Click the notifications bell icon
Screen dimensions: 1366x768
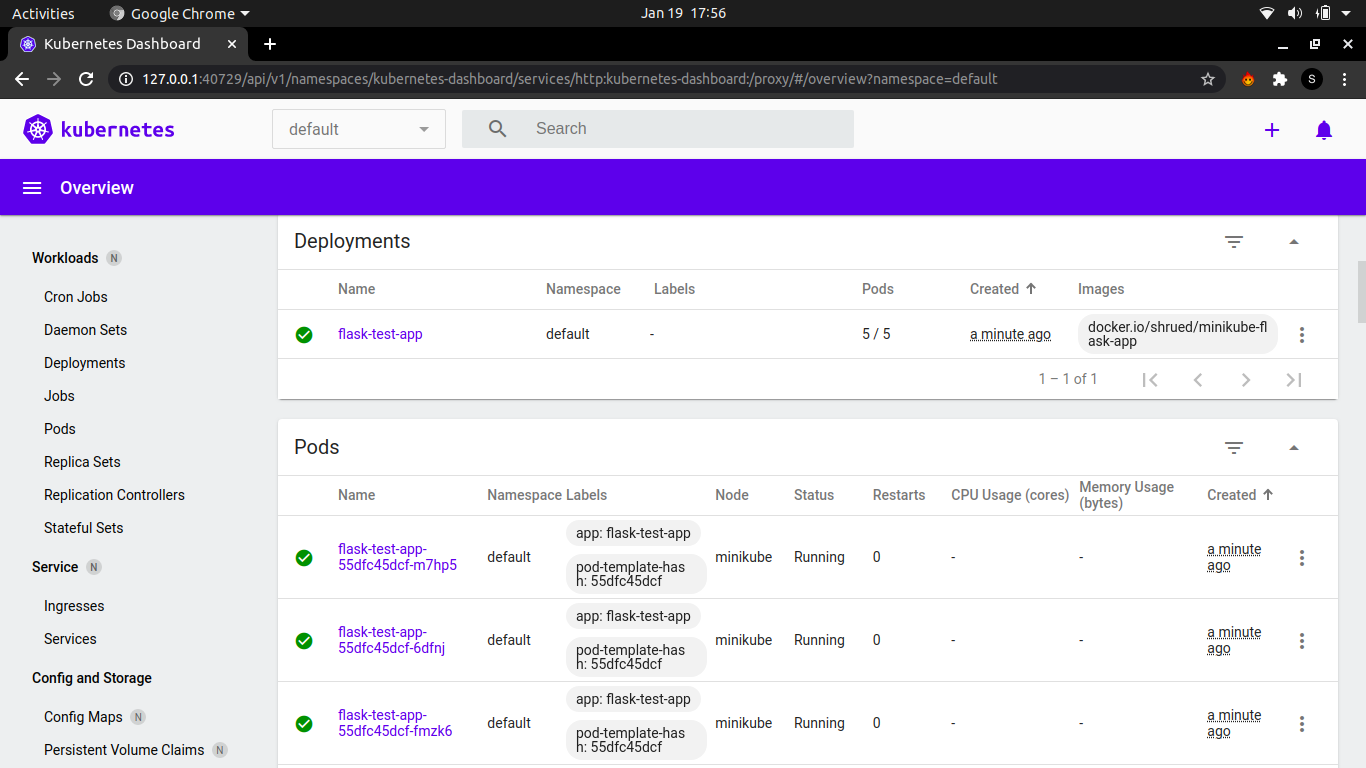(1323, 129)
